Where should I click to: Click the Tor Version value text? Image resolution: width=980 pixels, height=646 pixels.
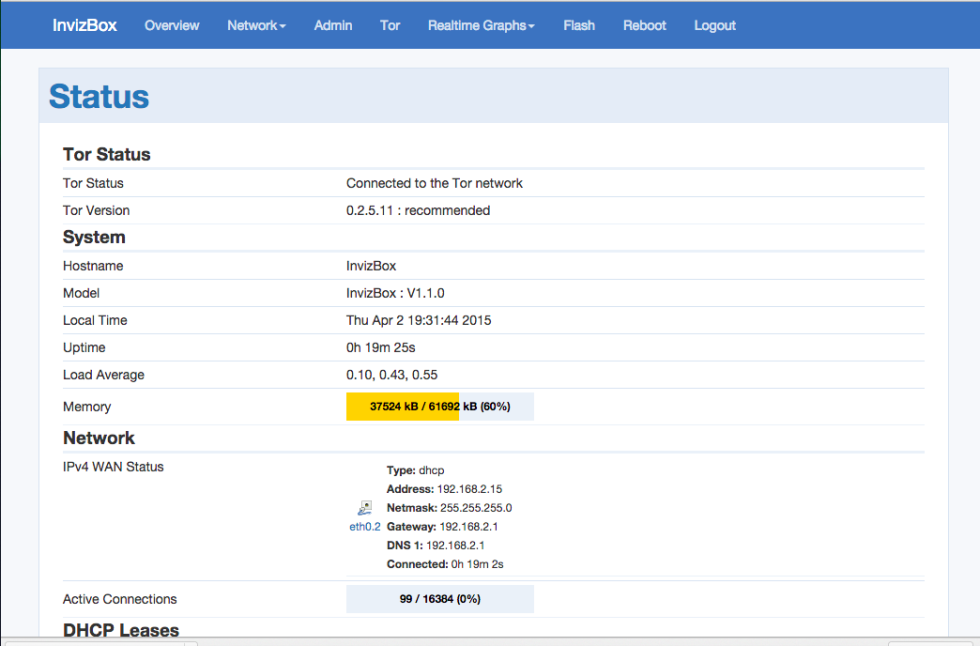tap(418, 210)
